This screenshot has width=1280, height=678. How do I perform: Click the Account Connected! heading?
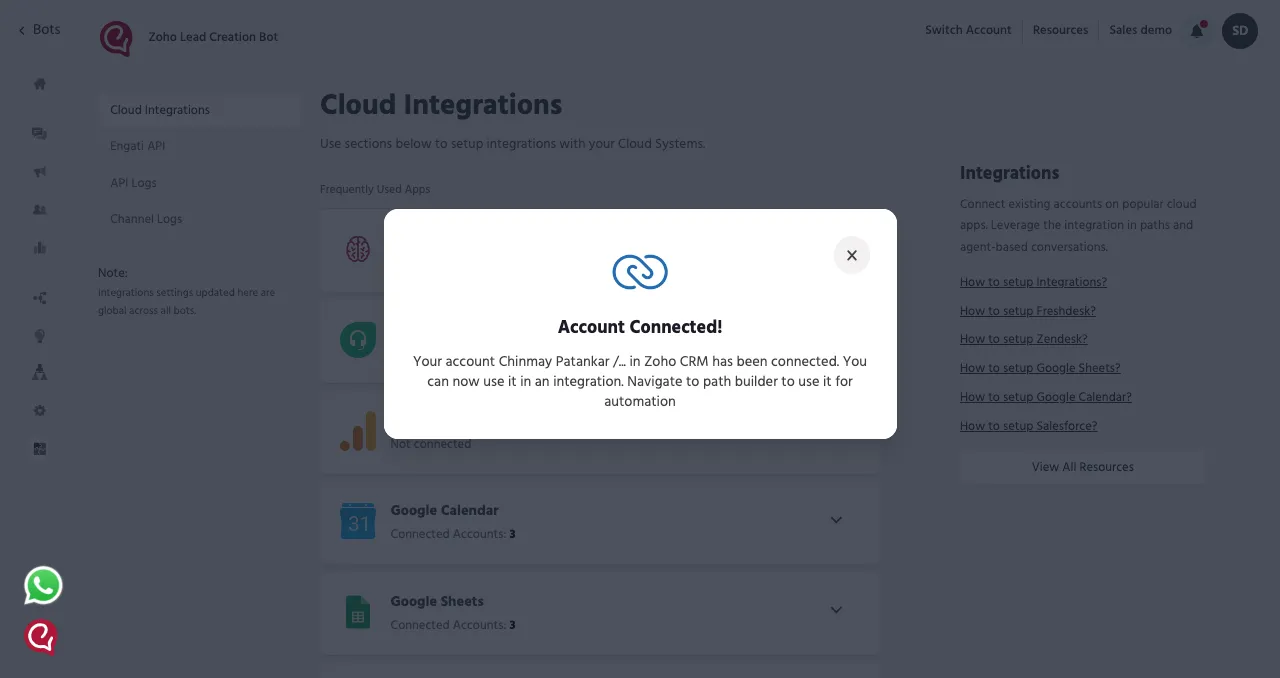pos(640,327)
